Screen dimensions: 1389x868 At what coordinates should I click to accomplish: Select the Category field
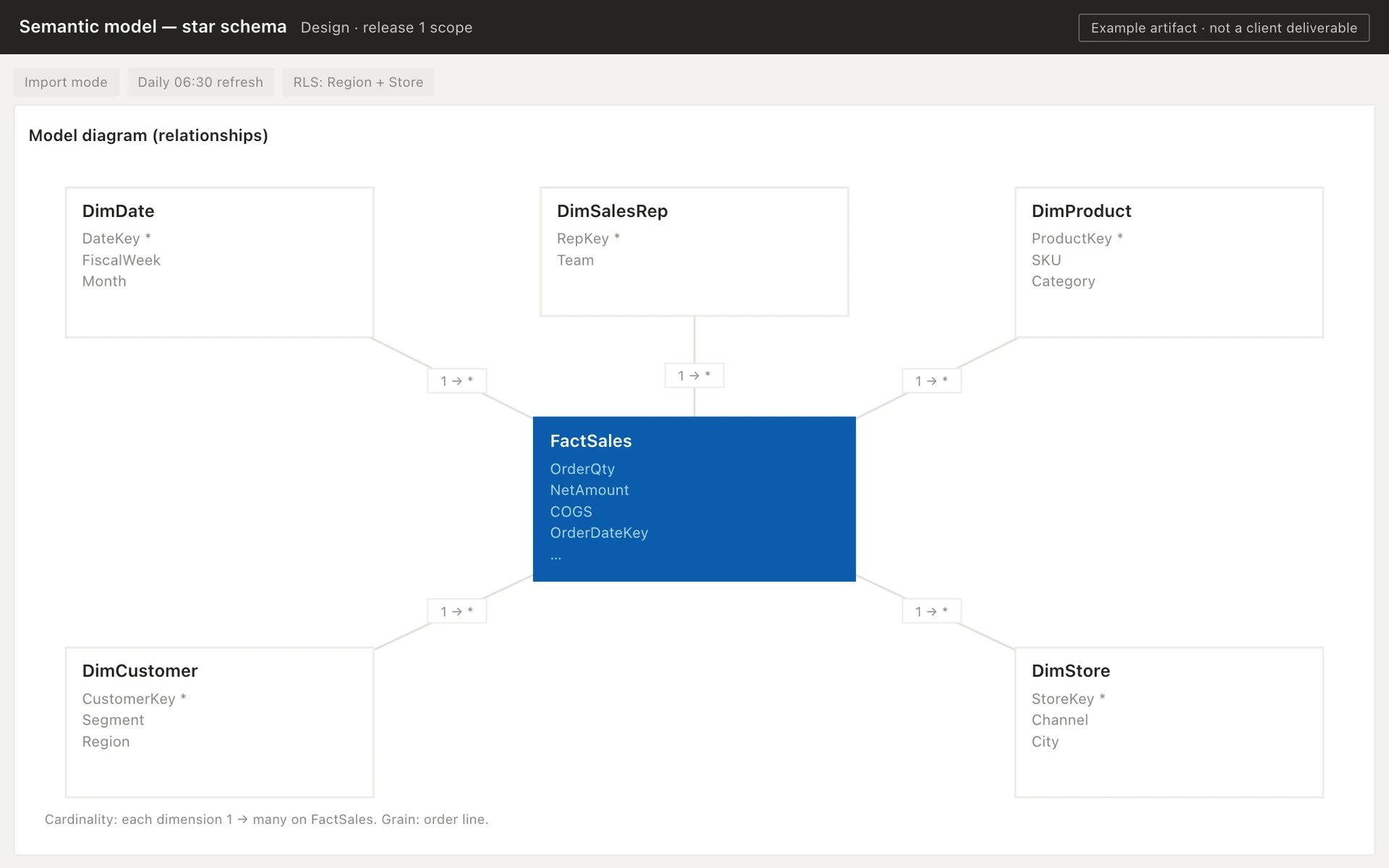tap(1063, 281)
